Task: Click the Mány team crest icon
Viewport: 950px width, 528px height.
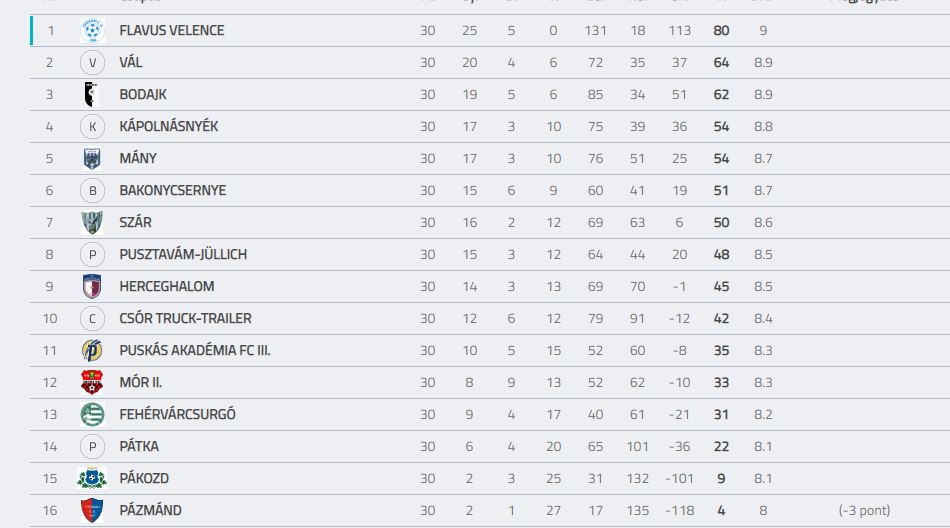Action: (x=92, y=159)
